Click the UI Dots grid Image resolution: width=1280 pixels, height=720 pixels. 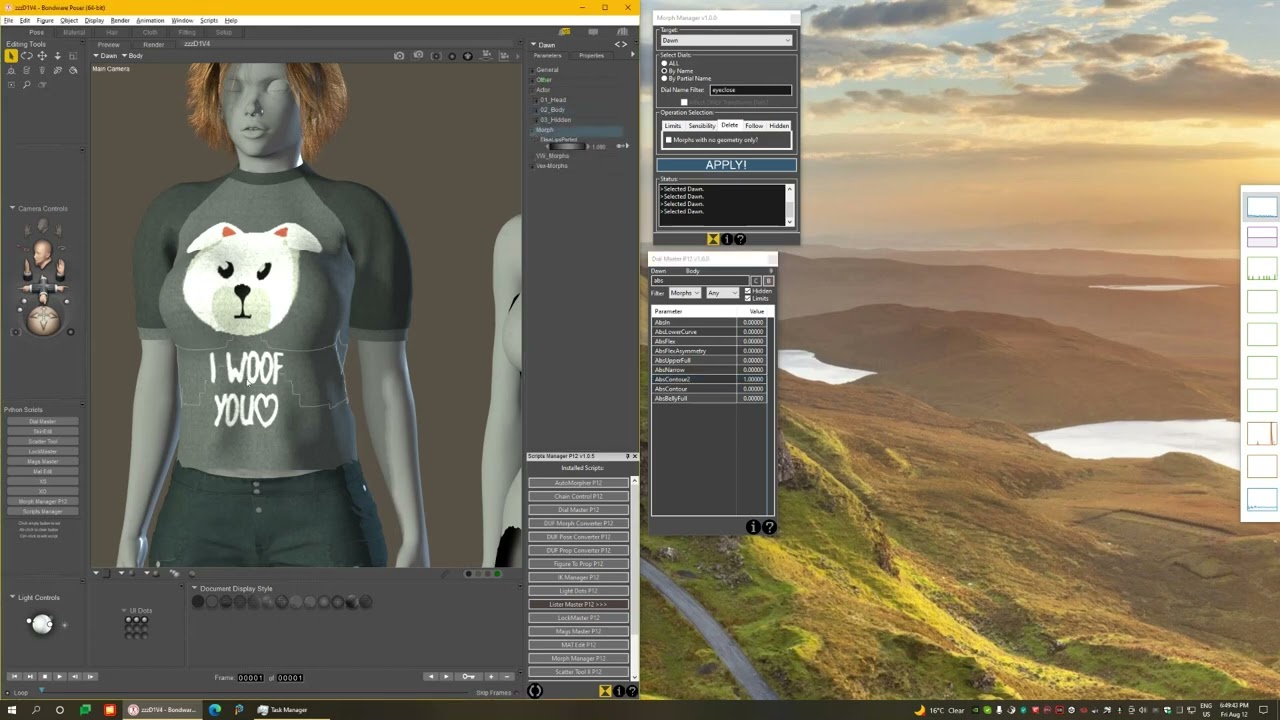click(137, 626)
